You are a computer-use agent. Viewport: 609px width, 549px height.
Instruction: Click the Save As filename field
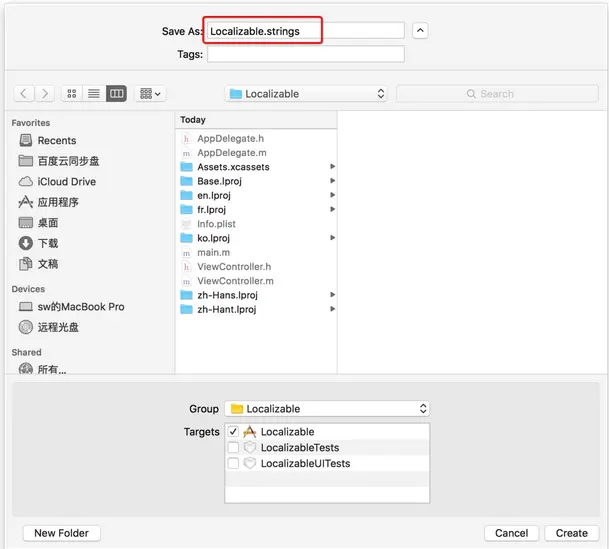(306, 31)
